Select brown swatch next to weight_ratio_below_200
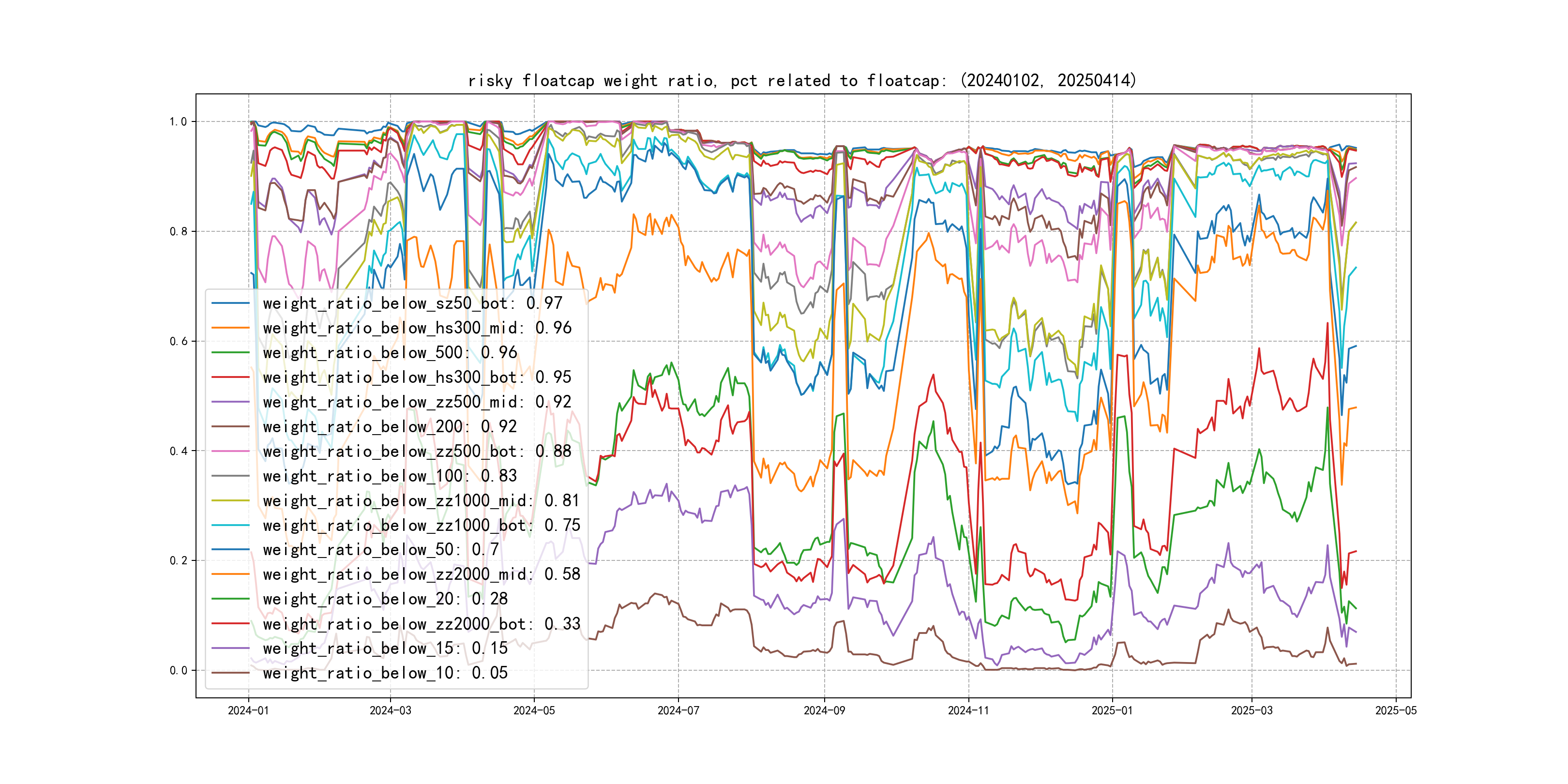 tap(230, 427)
